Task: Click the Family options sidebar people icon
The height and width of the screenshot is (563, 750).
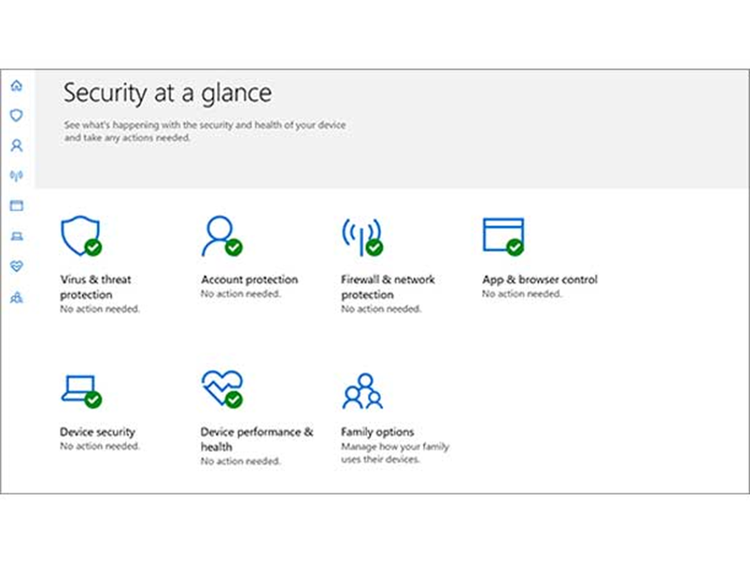Action: pos(16,297)
